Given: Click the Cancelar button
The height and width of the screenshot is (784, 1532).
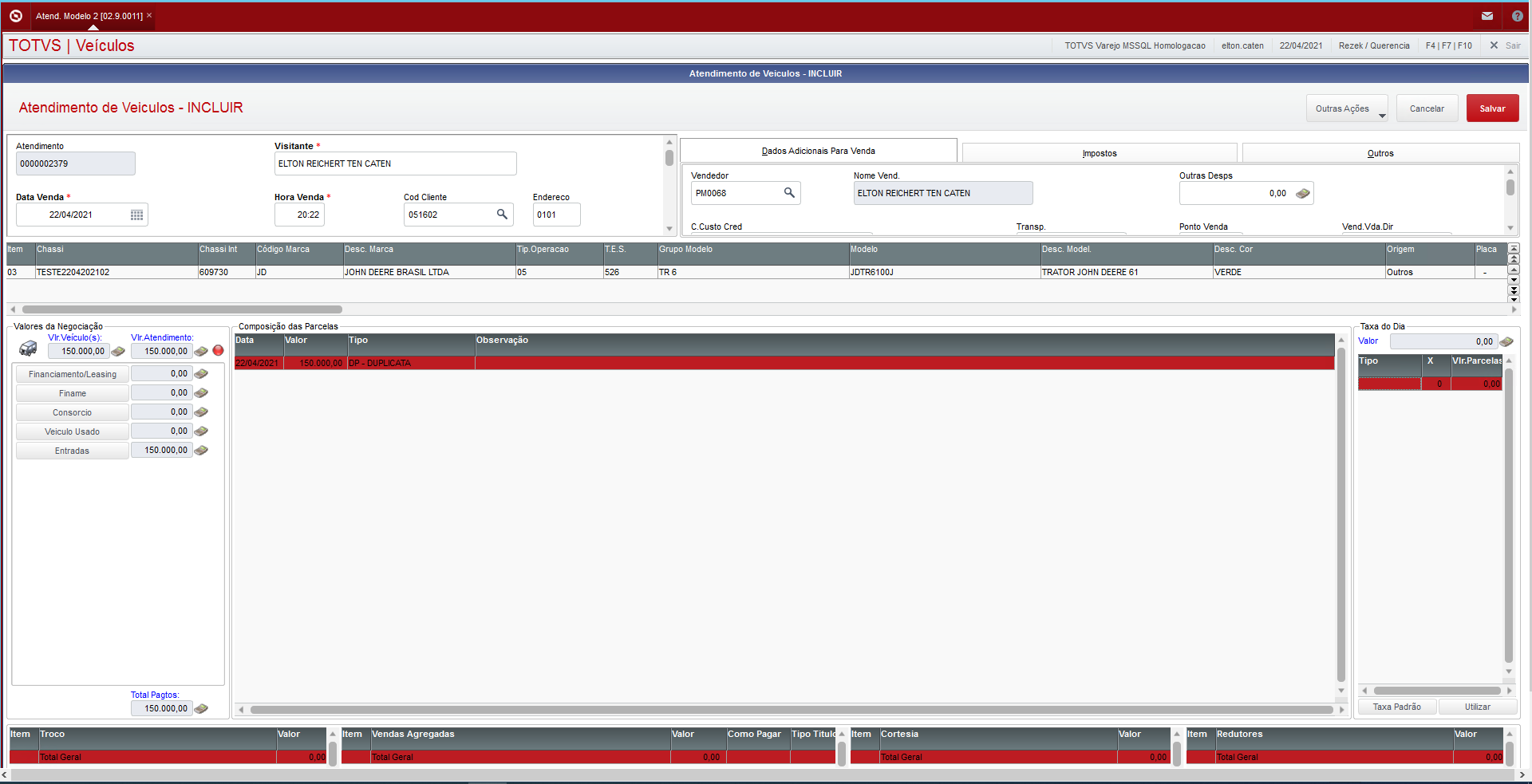Looking at the screenshot, I should point(1427,108).
